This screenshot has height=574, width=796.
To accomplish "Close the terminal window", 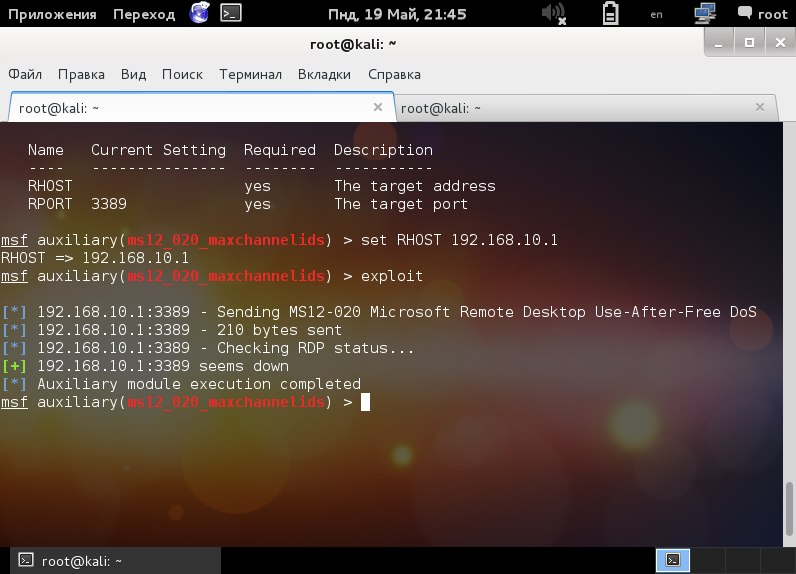I will click(x=780, y=43).
